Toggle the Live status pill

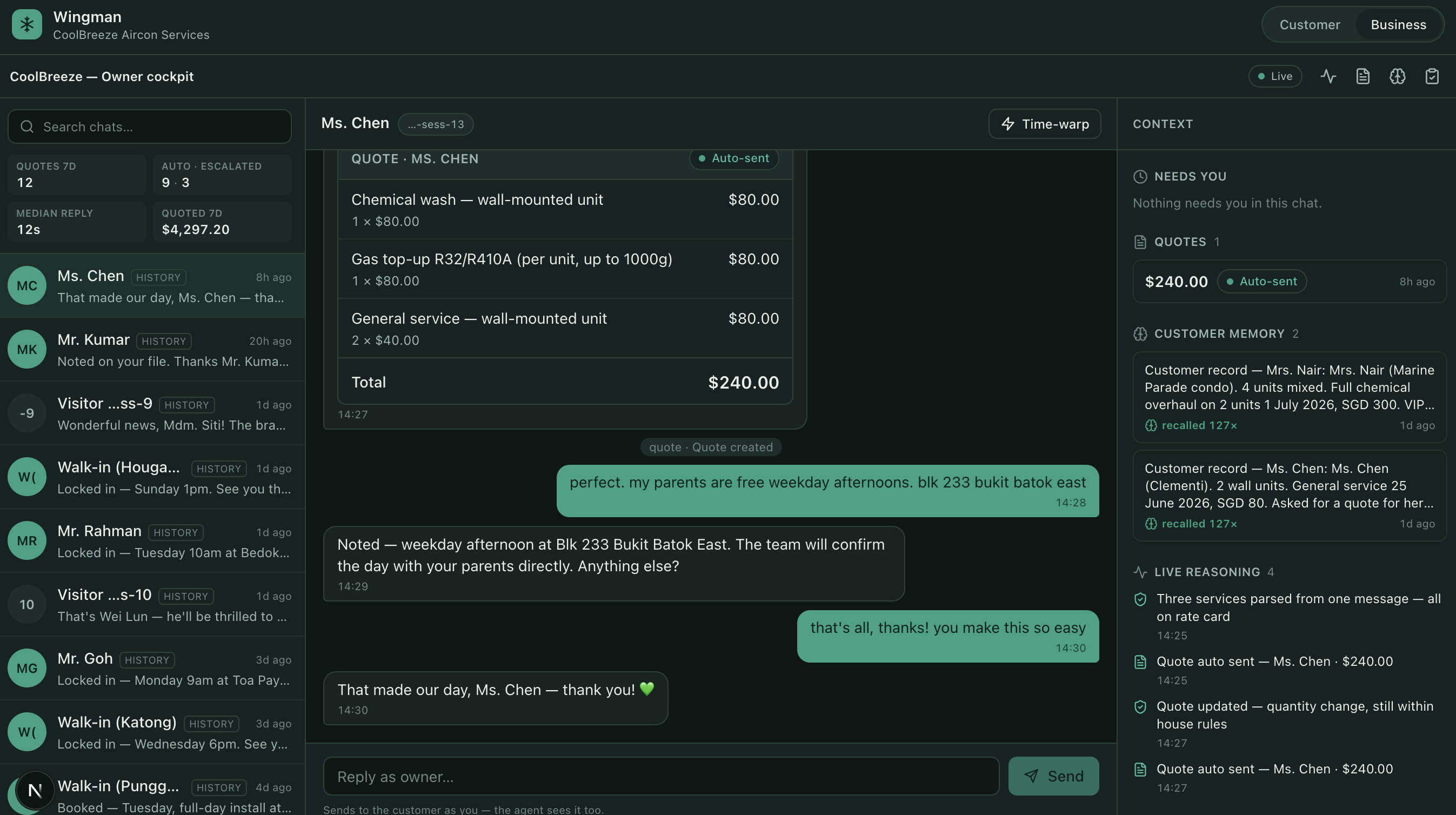coord(1275,76)
